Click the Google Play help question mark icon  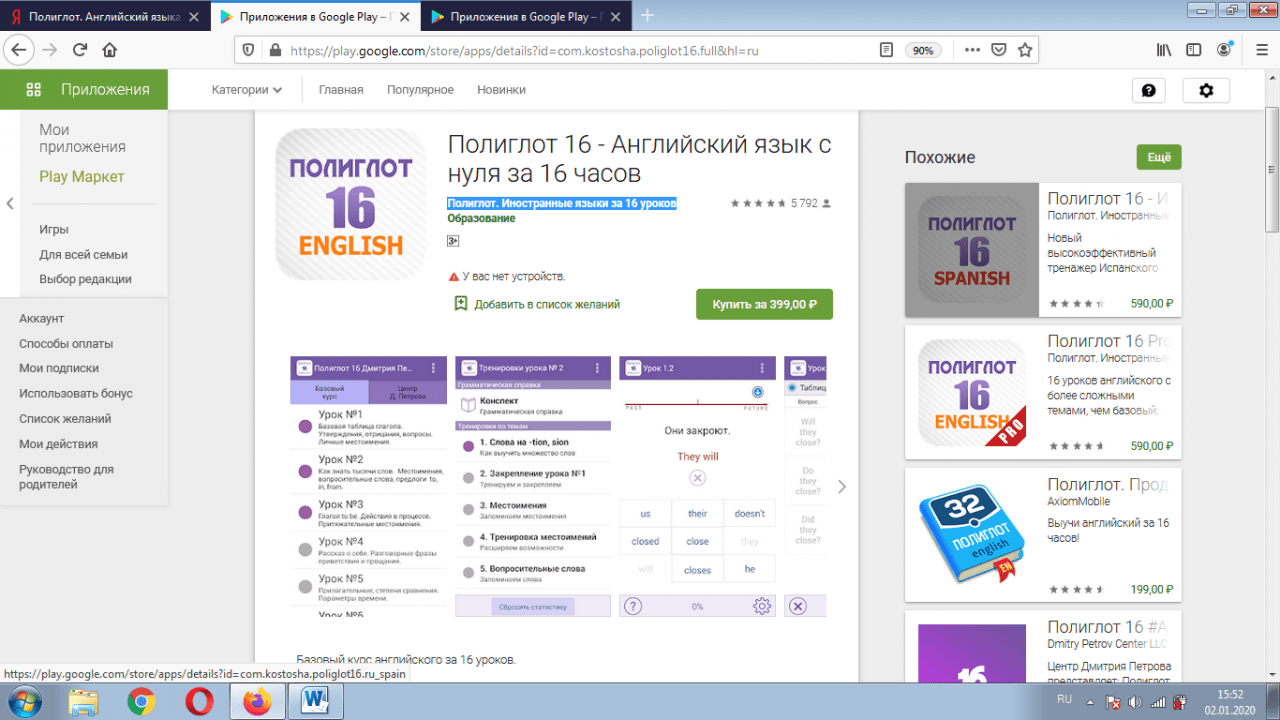[1148, 90]
